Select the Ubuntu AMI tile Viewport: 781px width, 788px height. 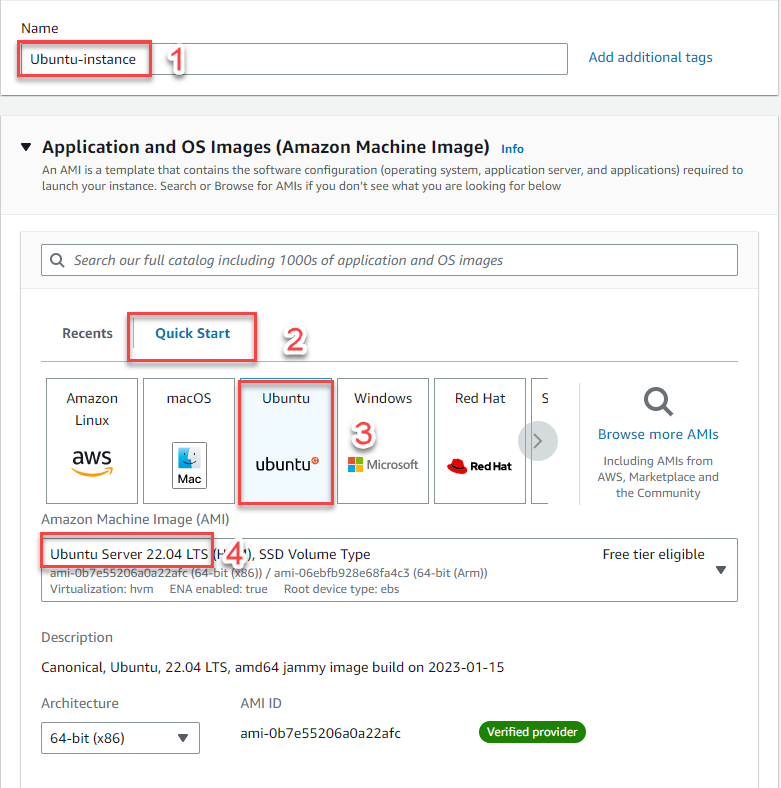(286, 441)
